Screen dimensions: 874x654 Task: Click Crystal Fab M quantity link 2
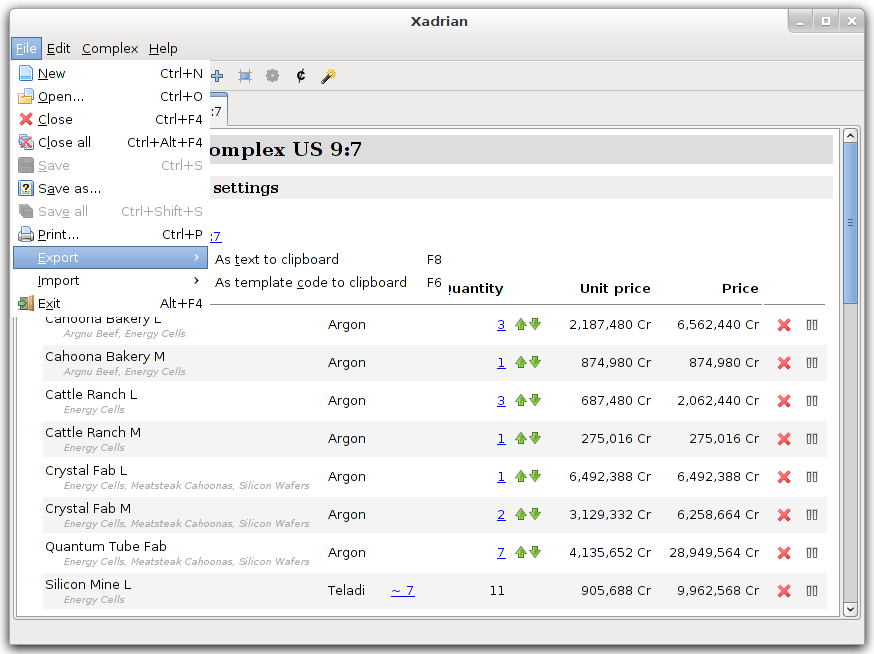[x=501, y=514]
